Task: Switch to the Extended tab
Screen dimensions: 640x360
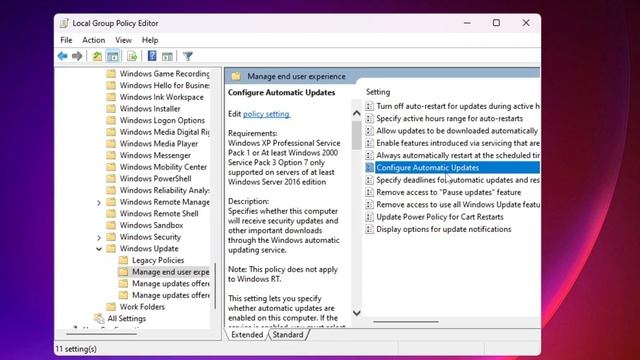Action: coord(247,335)
